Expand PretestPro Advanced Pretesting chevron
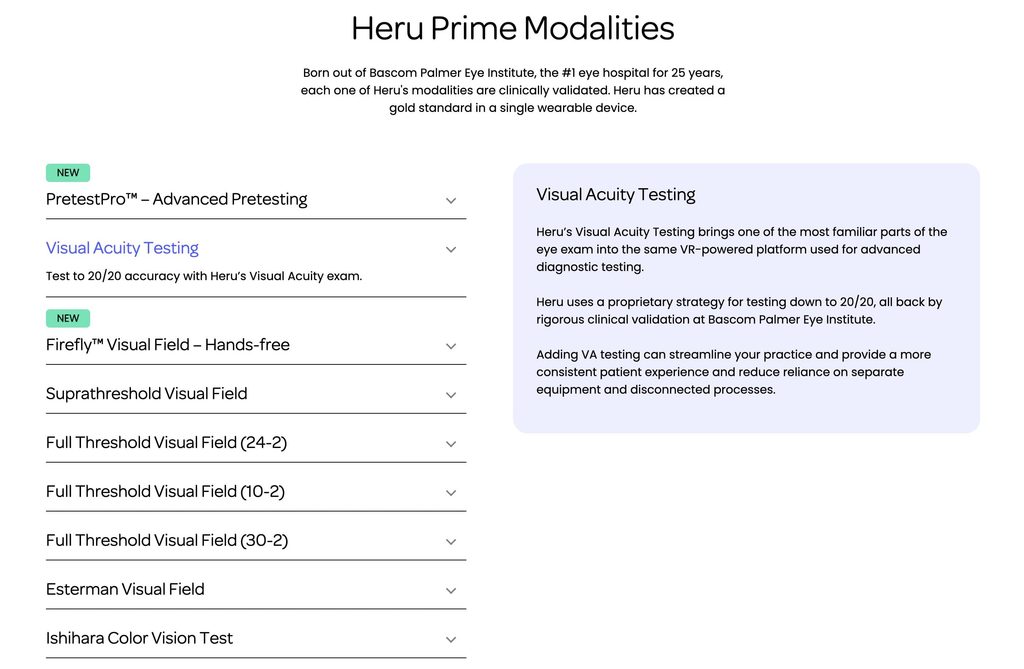This screenshot has width=1024, height=669. tap(451, 201)
